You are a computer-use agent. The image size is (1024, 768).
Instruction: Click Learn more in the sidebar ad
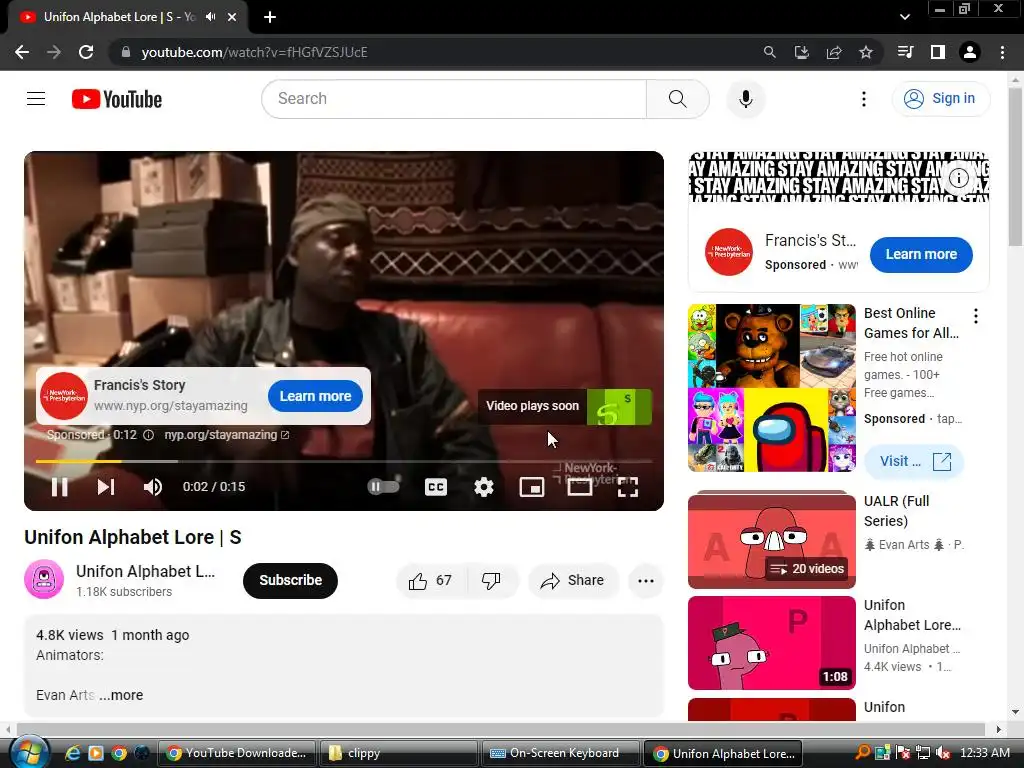[x=921, y=255]
